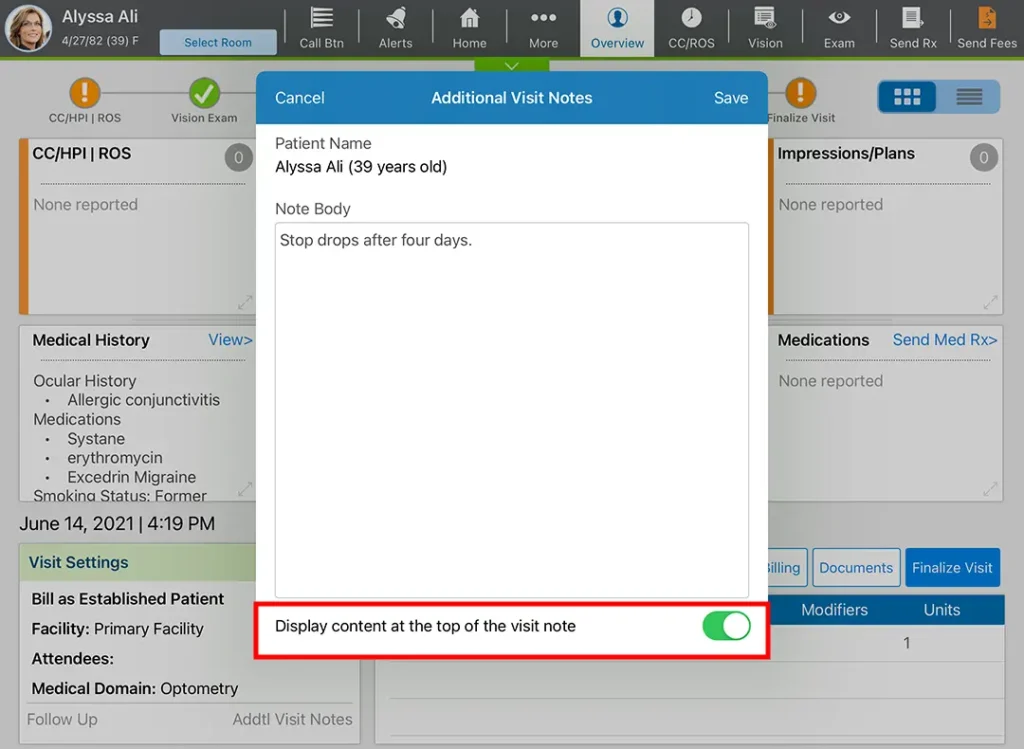1024x749 pixels.
Task: Open the Billing tab button
Action: pos(786,567)
